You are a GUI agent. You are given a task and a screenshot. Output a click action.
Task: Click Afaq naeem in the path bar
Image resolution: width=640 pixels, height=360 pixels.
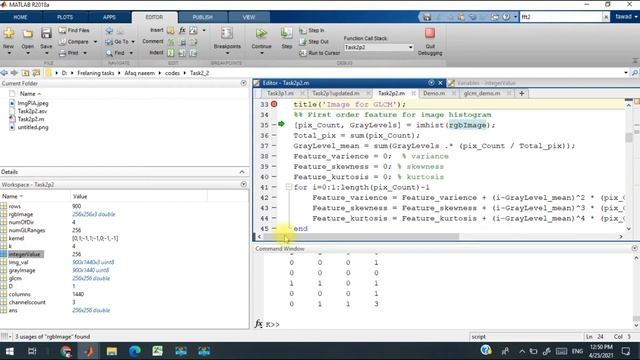140,73
